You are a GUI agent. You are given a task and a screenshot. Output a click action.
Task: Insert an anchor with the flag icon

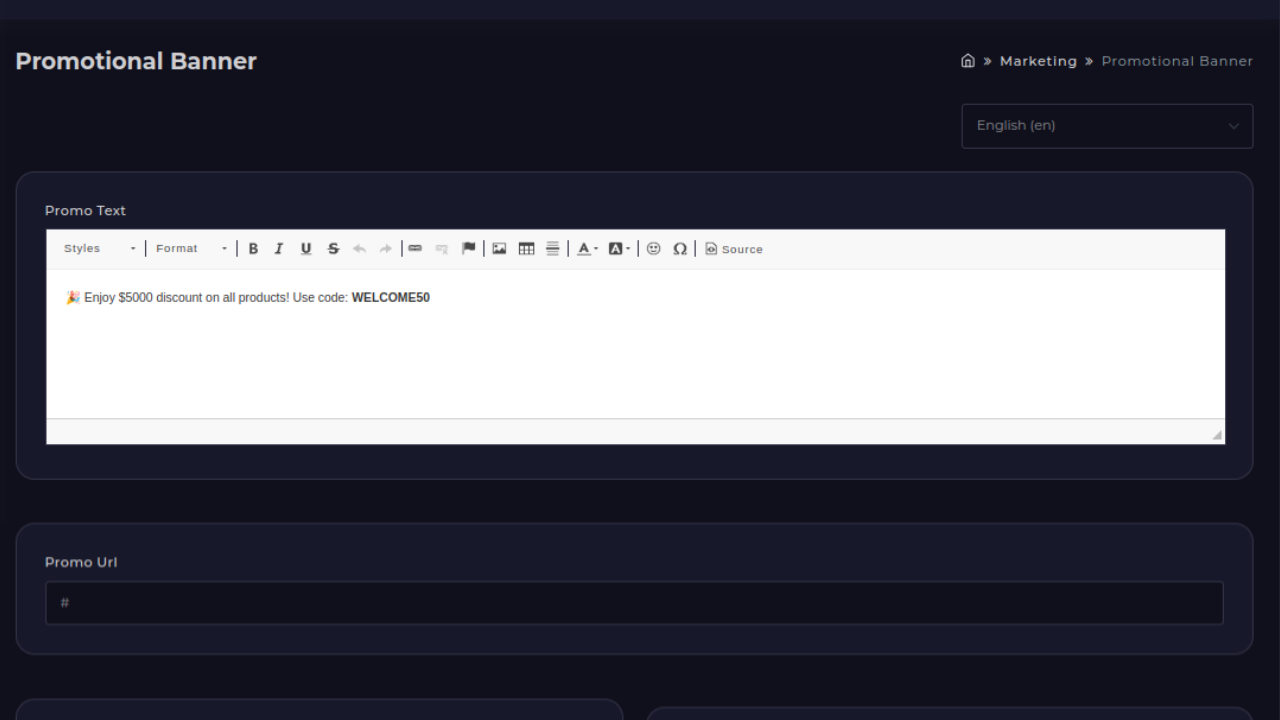point(468,248)
